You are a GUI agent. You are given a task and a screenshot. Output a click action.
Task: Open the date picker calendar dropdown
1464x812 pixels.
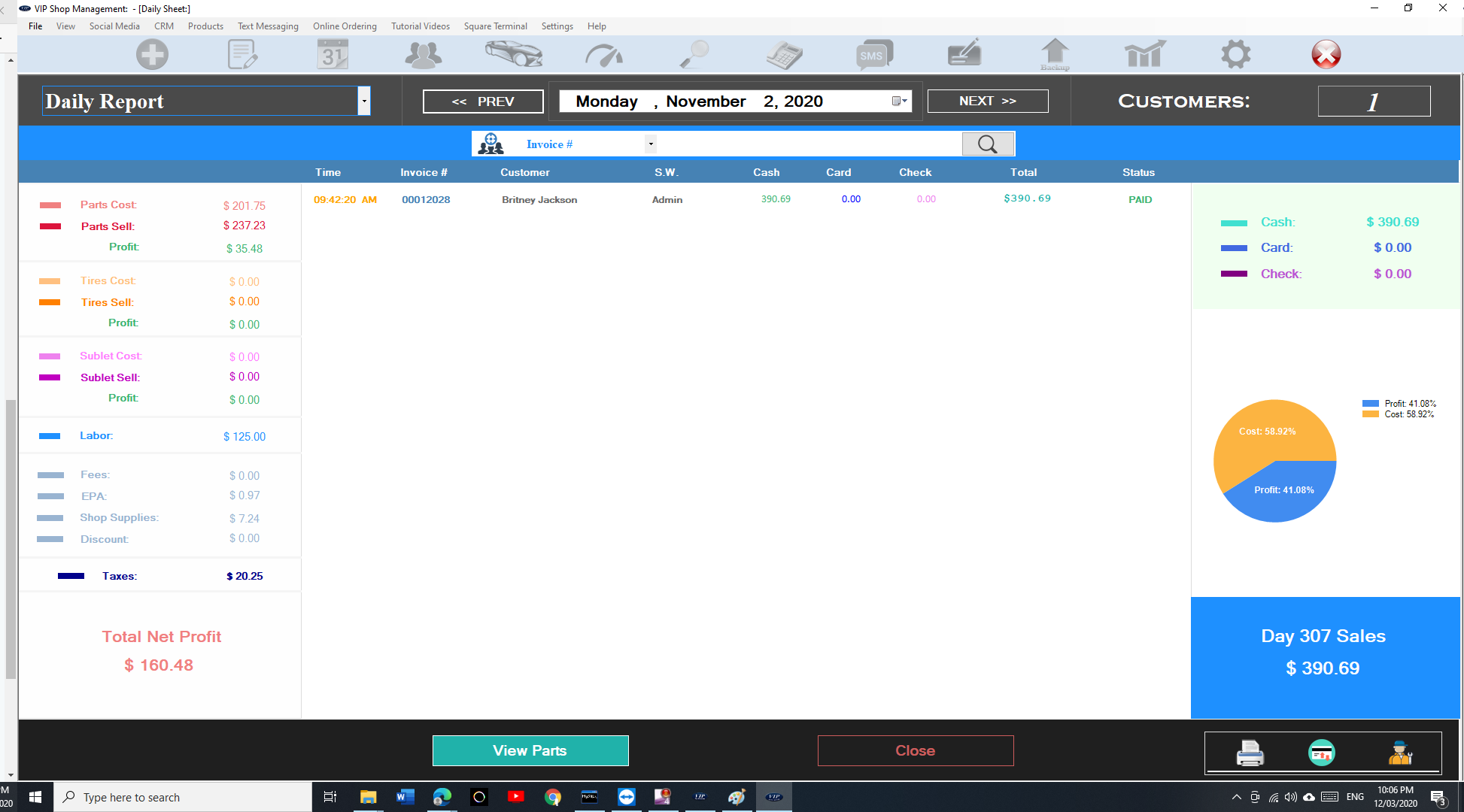click(x=900, y=101)
